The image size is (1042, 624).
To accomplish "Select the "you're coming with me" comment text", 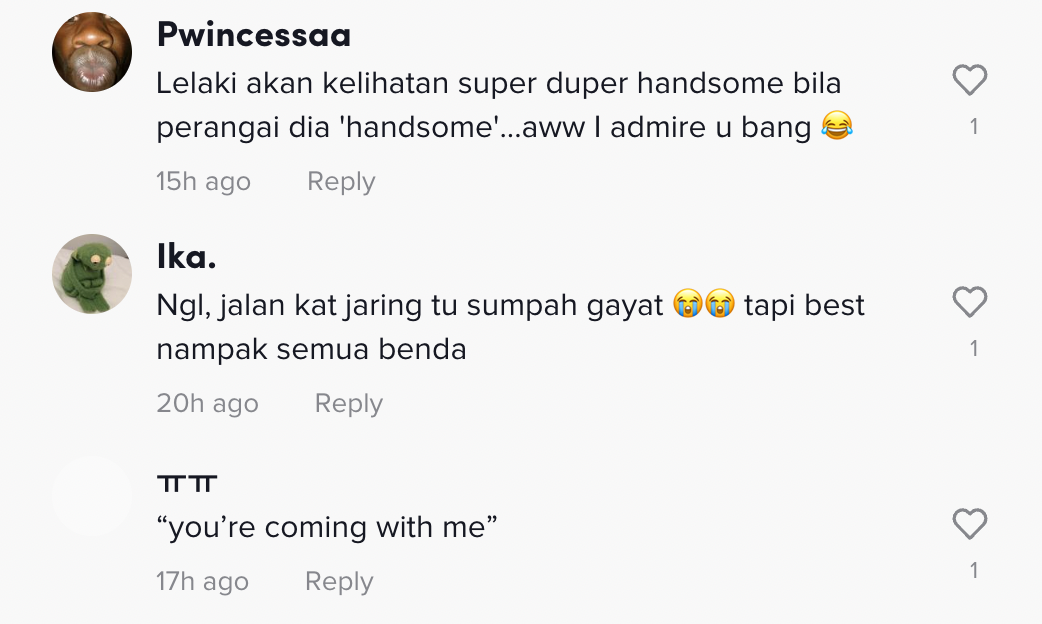I will coord(327,527).
